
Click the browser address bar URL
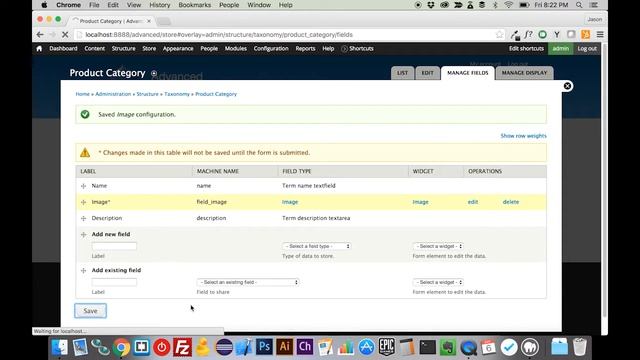click(219, 35)
